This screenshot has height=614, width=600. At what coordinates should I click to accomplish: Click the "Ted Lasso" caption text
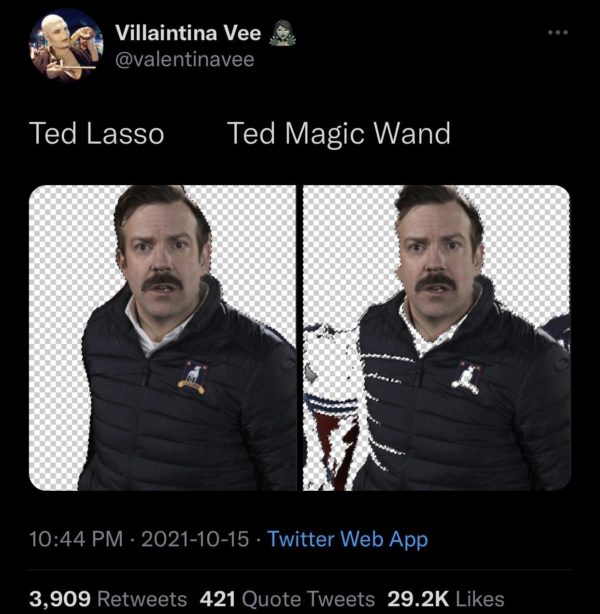point(97,134)
